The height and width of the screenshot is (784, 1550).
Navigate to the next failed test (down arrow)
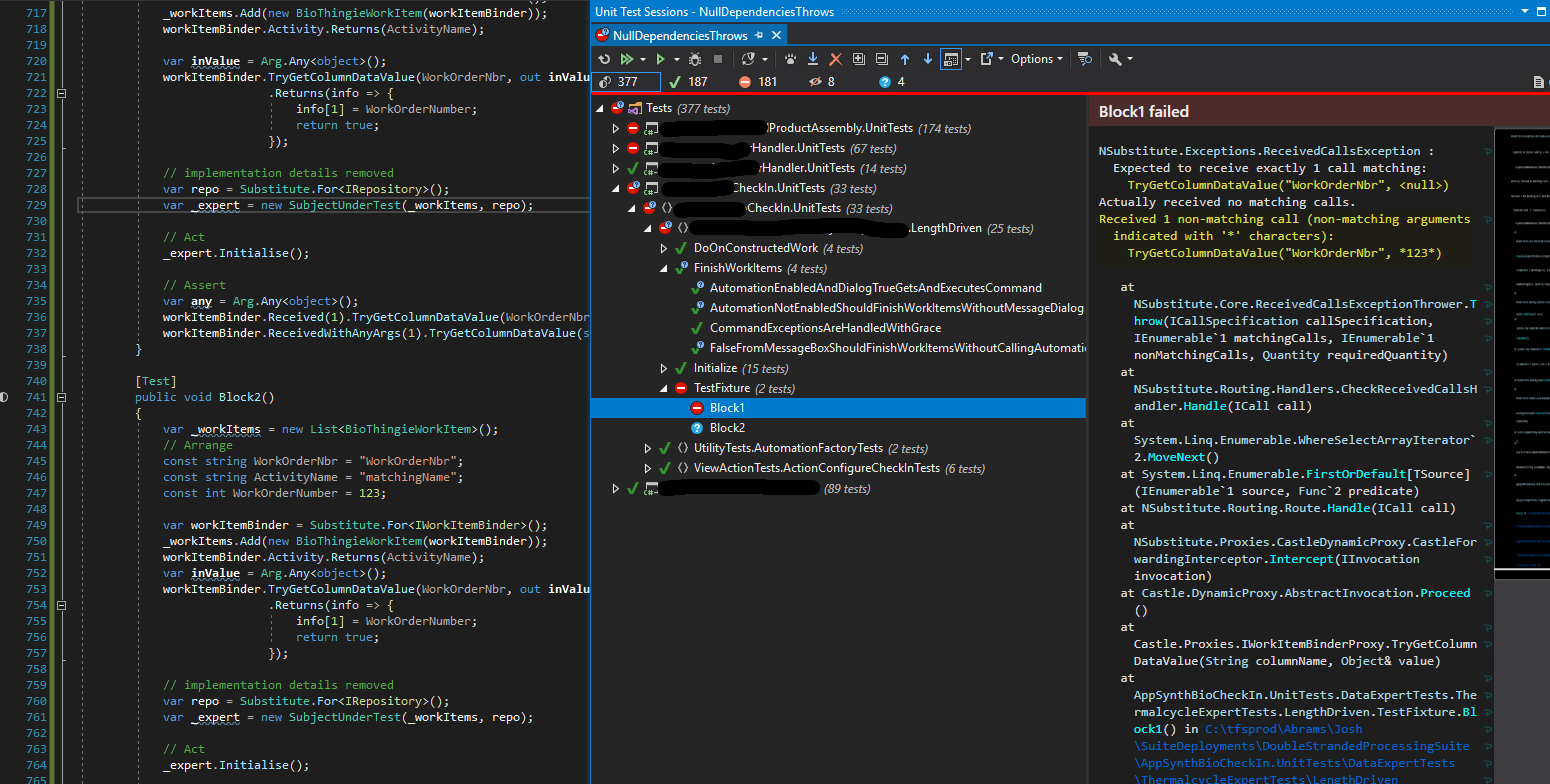coord(926,58)
